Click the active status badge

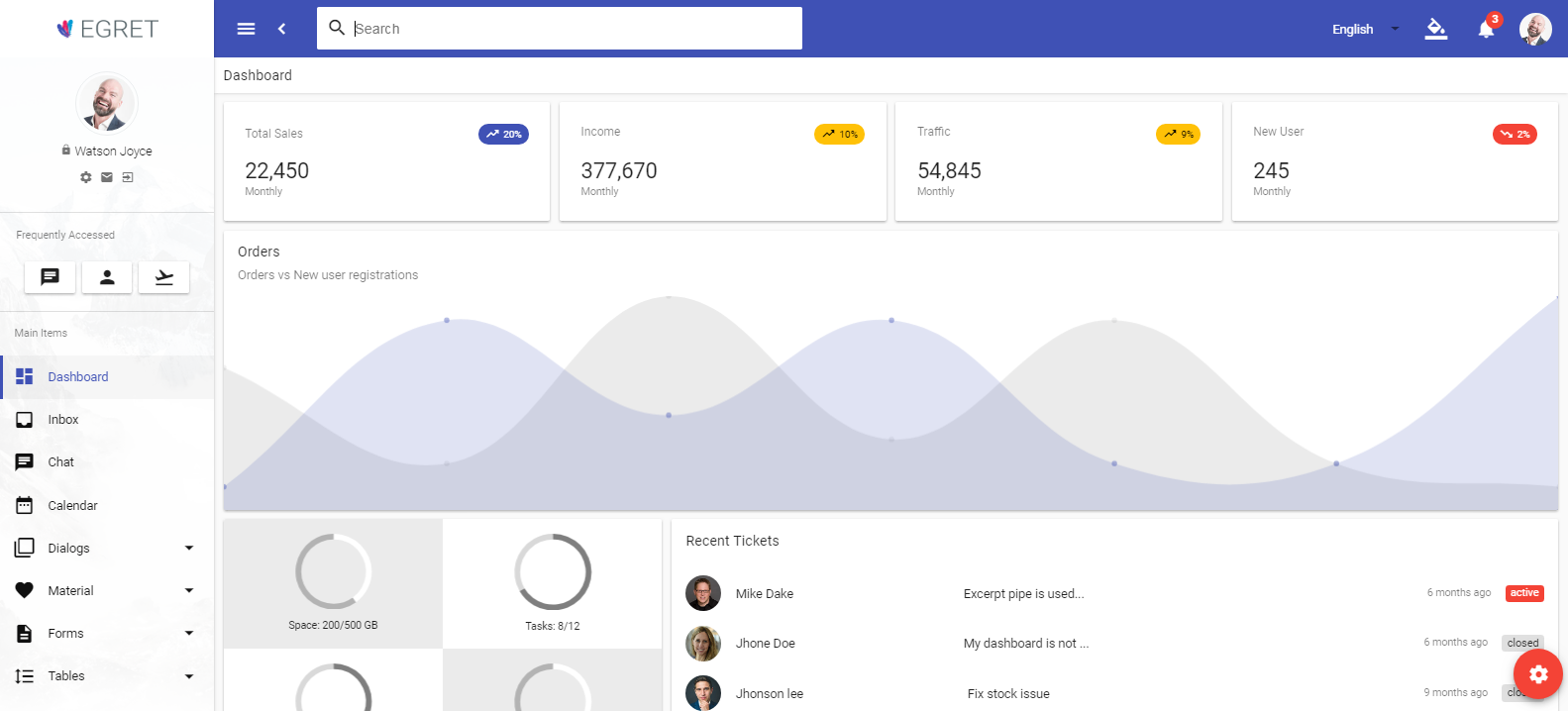pyautogui.click(x=1524, y=593)
